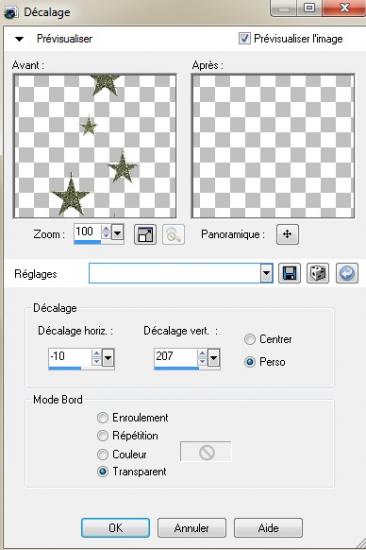Click the greyed-out magnifier zoom icon
The image size is (366, 550).
pos(173,234)
